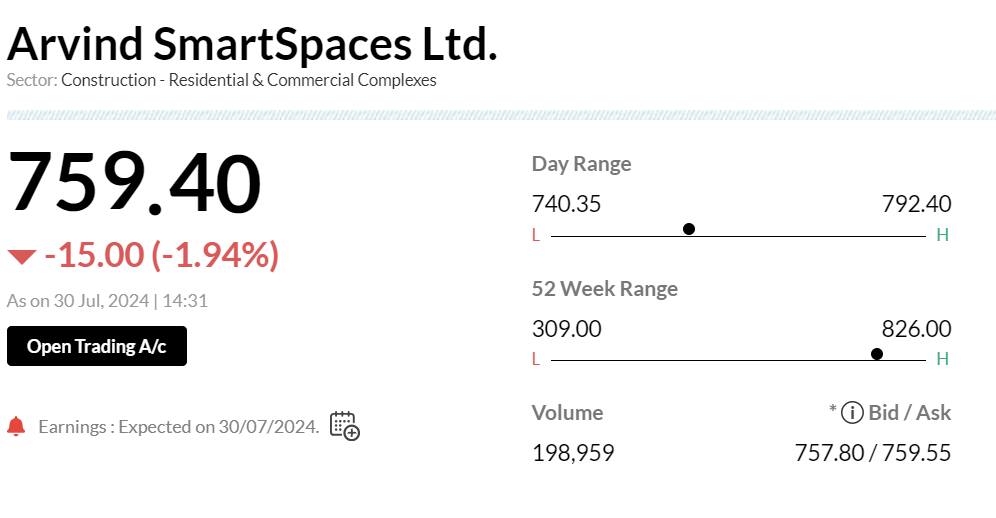Add earnings date to calendar icon
The height and width of the screenshot is (518, 996).
click(344, 426)
